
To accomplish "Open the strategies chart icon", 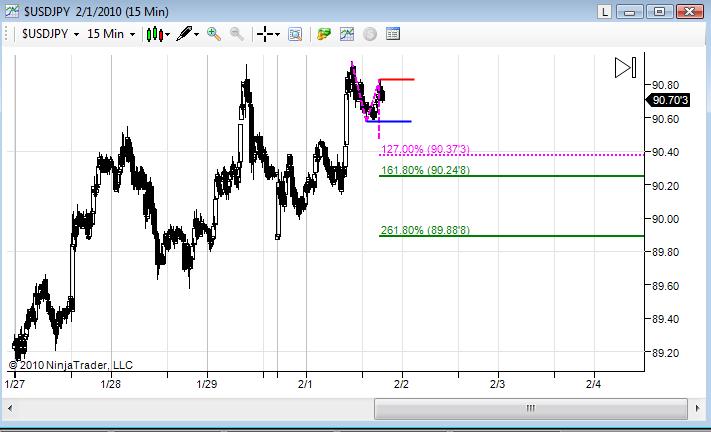I will (347, 34).
